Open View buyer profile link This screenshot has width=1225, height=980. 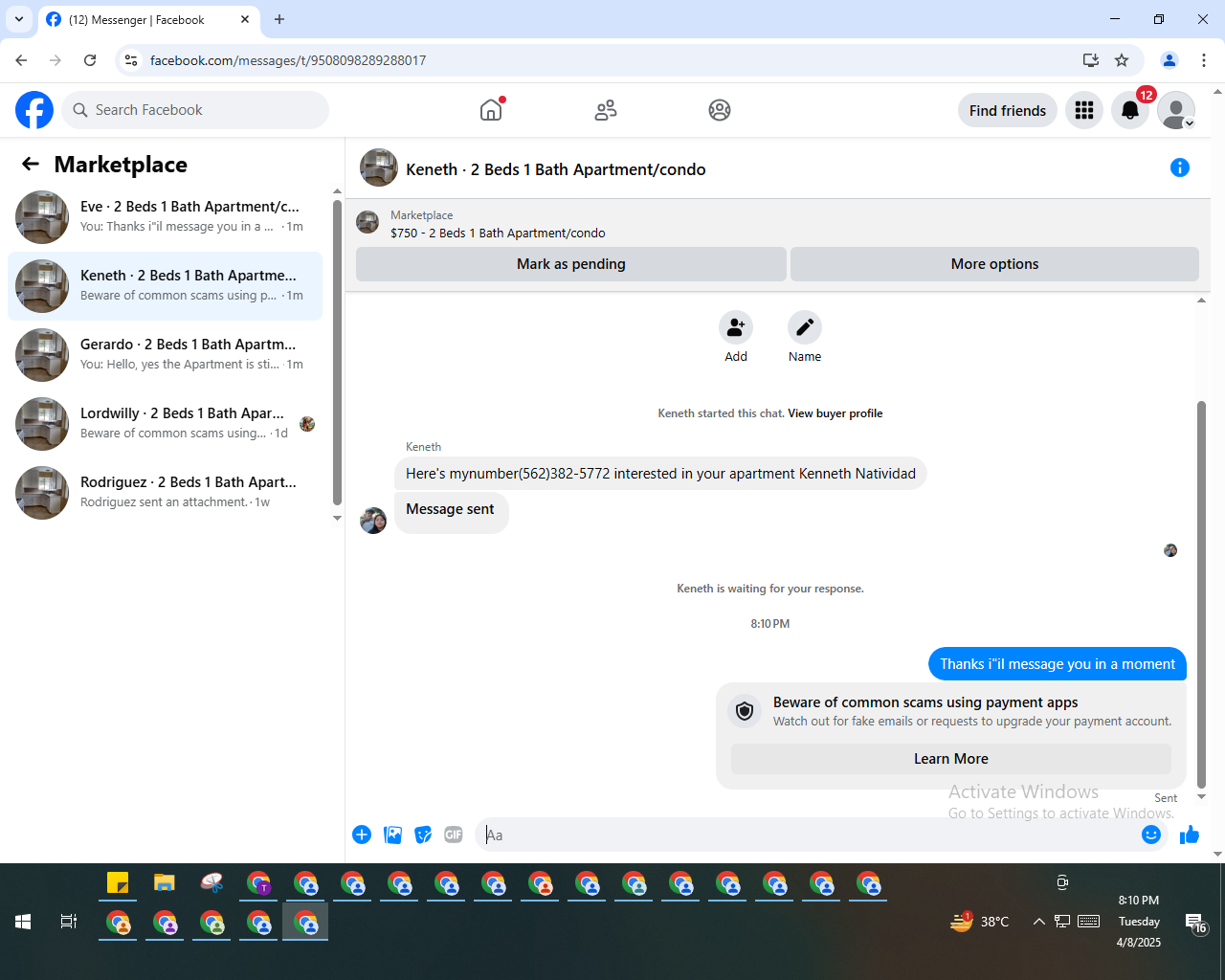[x=835, y=413]
